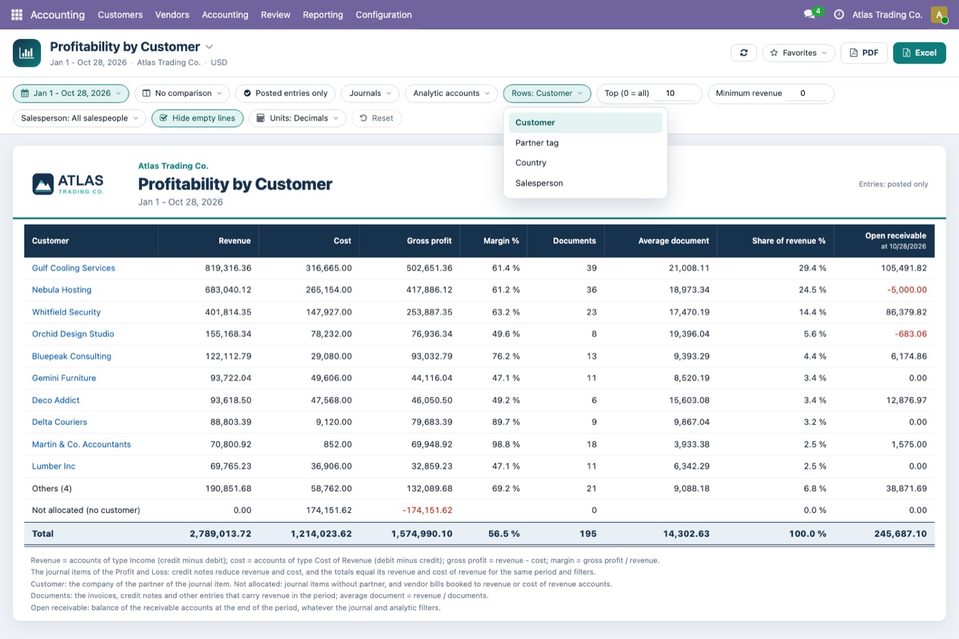Open the Reporting top menu
Image resolution: width=959 pixels, height=639 pixels.
coord(323,15)
